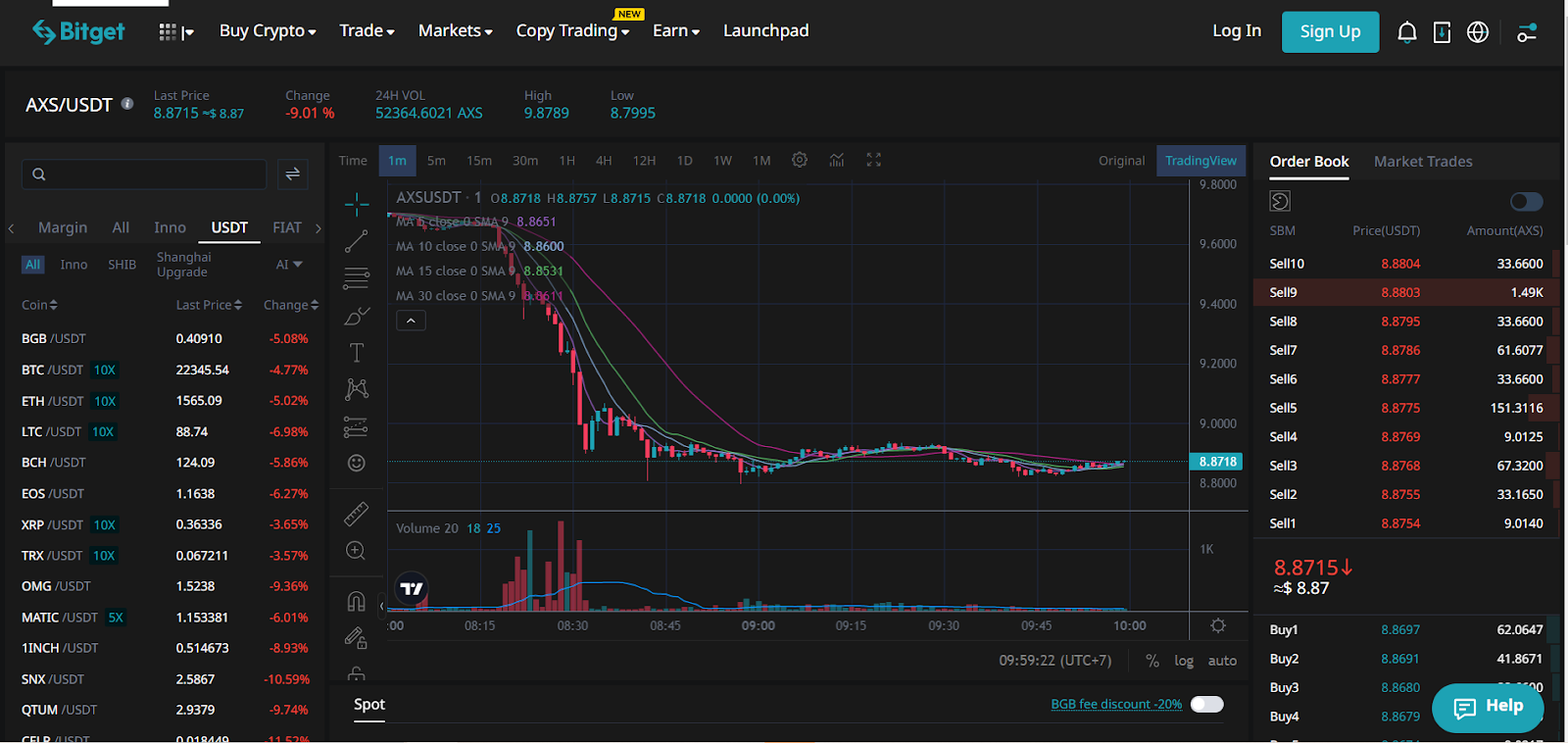Click the swap arrows button beside search
This screenshot has height=743, width=1568.
[292, 174]
